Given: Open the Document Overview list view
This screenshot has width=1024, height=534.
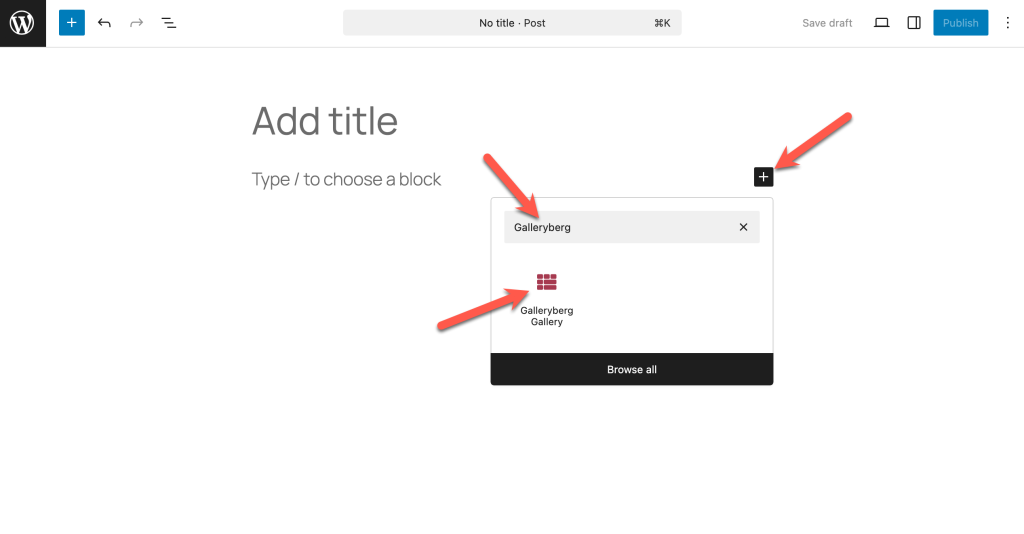Looking at the screenshot, I should [169, 22].
